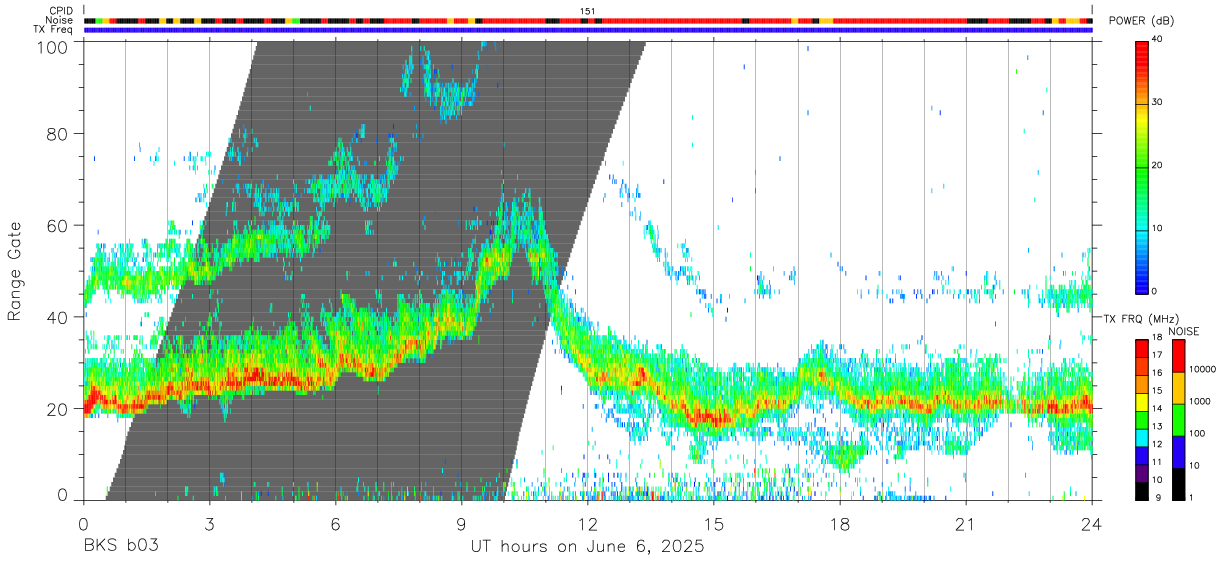Click the BKS b03 radar beam label
This screenshot has width=1228, height=567.
tap(121, 547)
